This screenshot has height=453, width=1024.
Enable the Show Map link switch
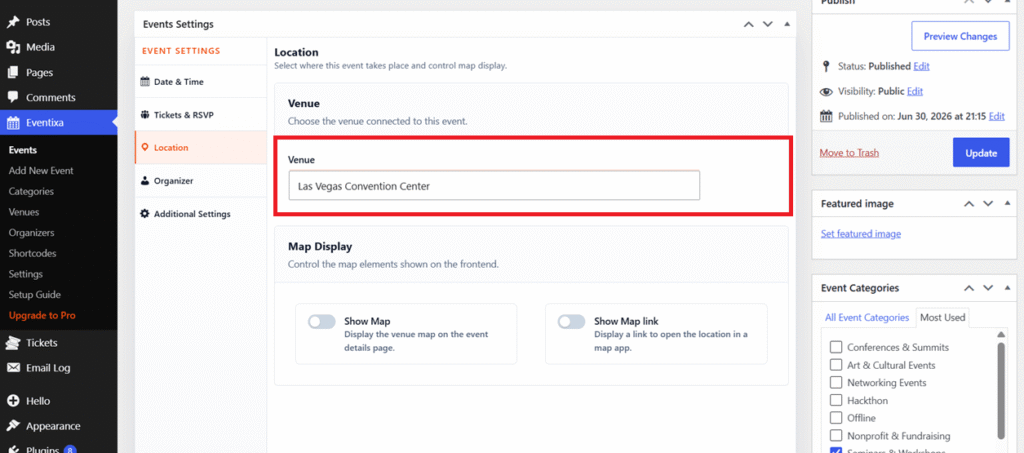coord(571,321)
